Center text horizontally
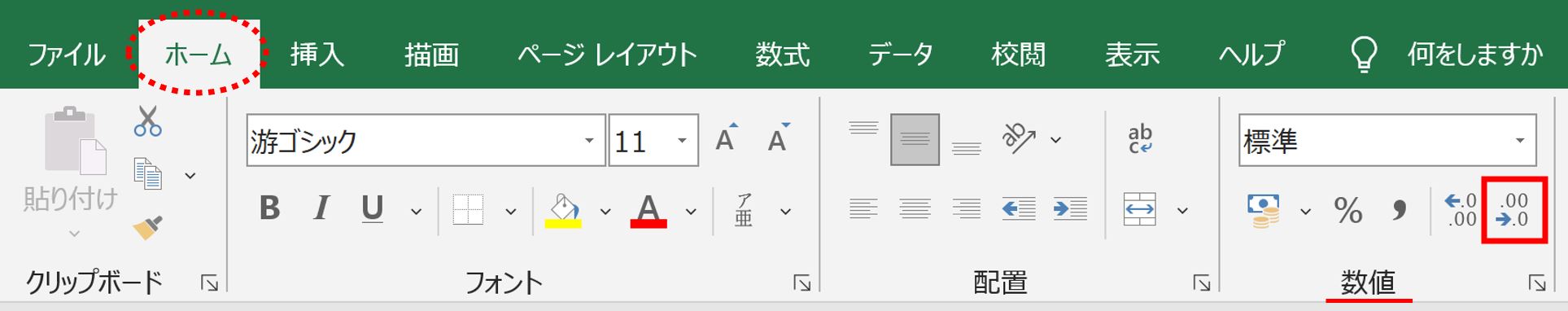The width and height of the screenshot is (1568, 311). point(915,209)
